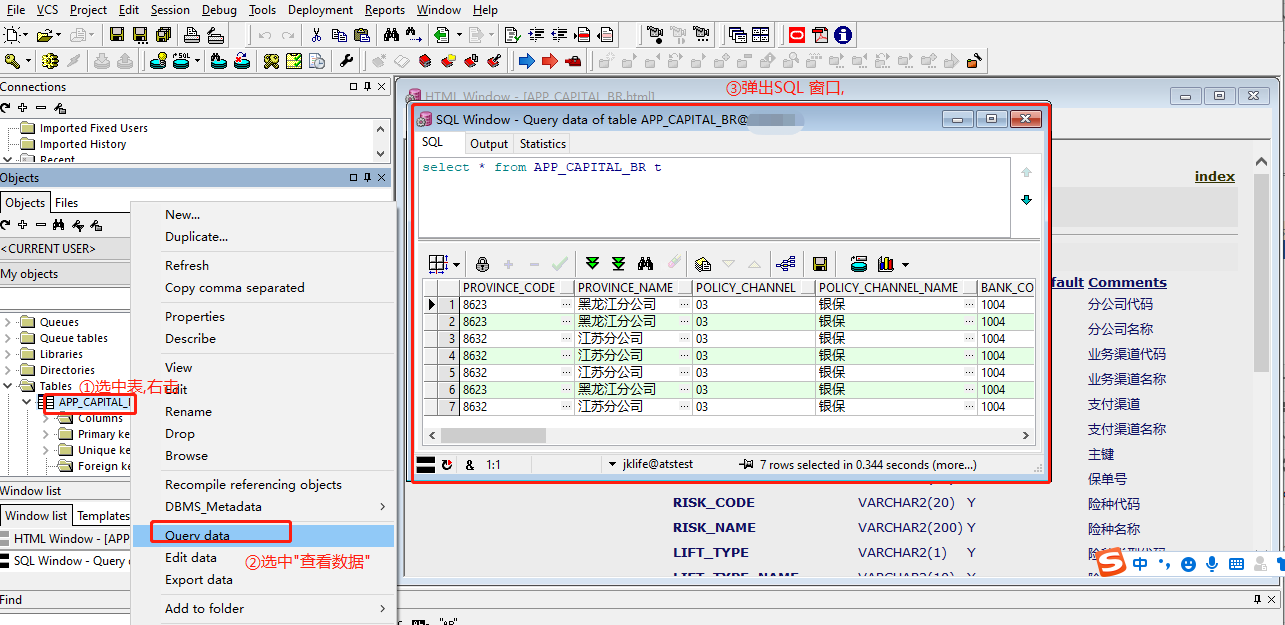Viewport: 1285px width, 625px height.
Task: Click the grid save floppy icon
Action: coord(820,264)
